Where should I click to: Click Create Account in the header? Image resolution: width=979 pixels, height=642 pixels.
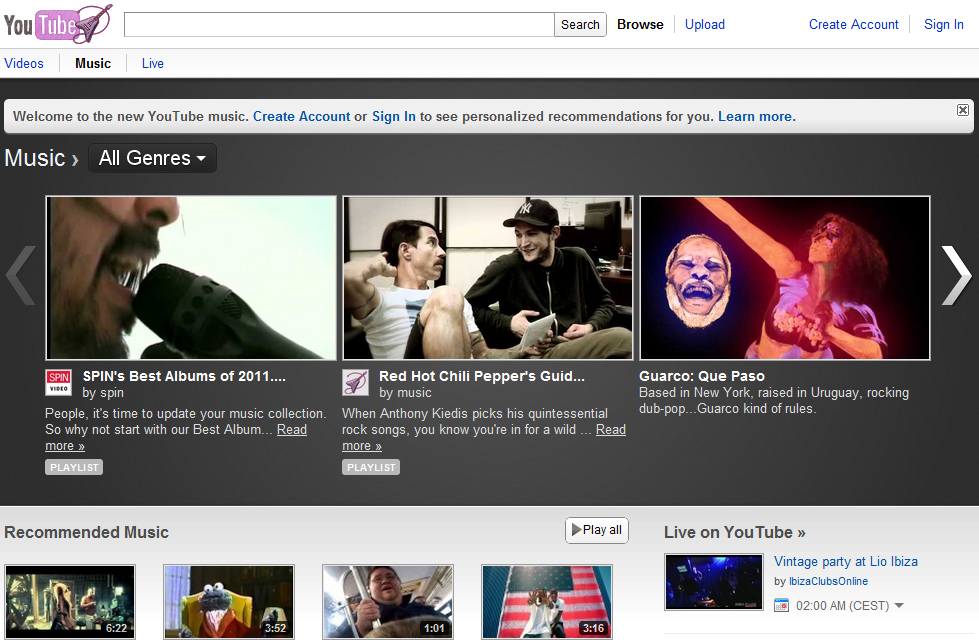854,24
